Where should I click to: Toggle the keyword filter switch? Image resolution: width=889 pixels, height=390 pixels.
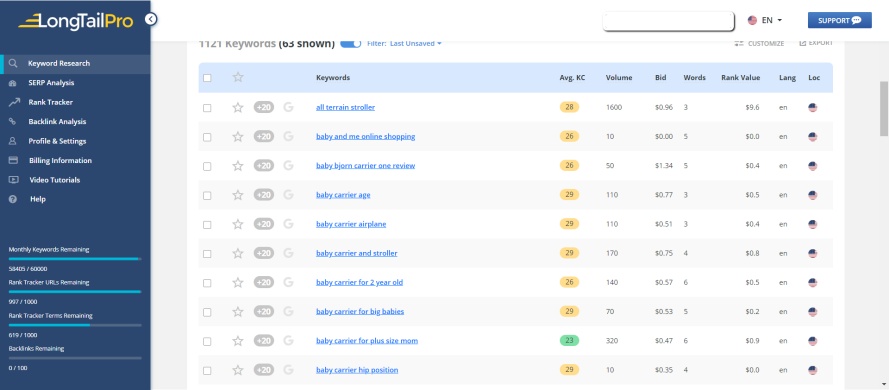350,44
